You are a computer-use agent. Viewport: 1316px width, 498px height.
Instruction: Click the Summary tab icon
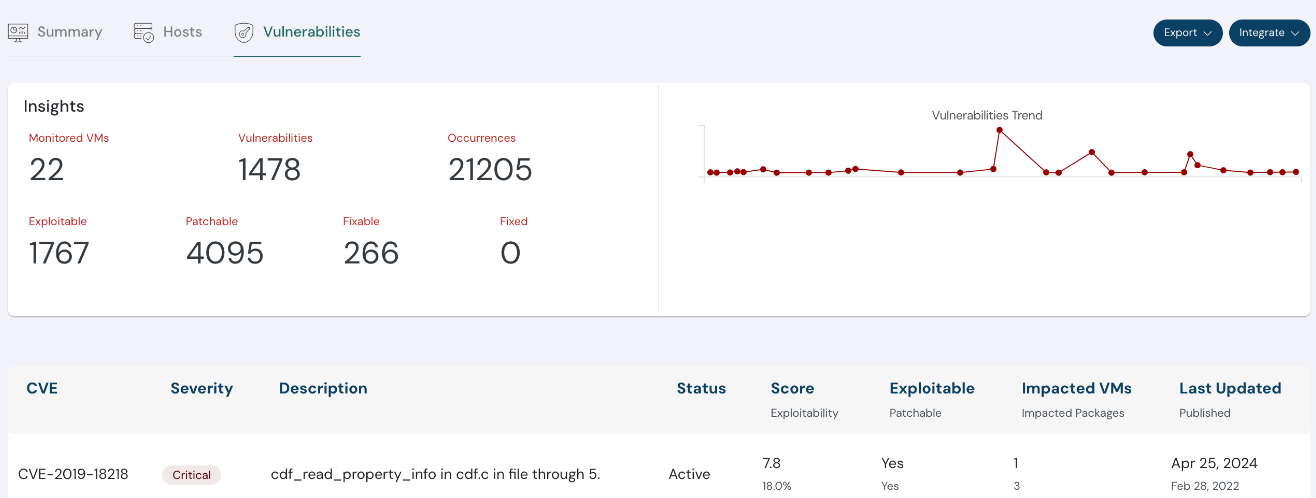click(x=18, y=32)
